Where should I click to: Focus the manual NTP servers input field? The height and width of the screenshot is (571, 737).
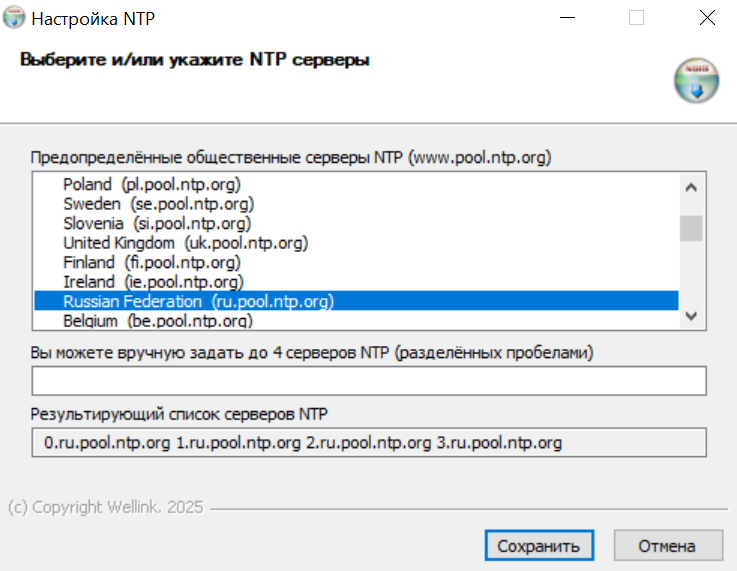369,381
